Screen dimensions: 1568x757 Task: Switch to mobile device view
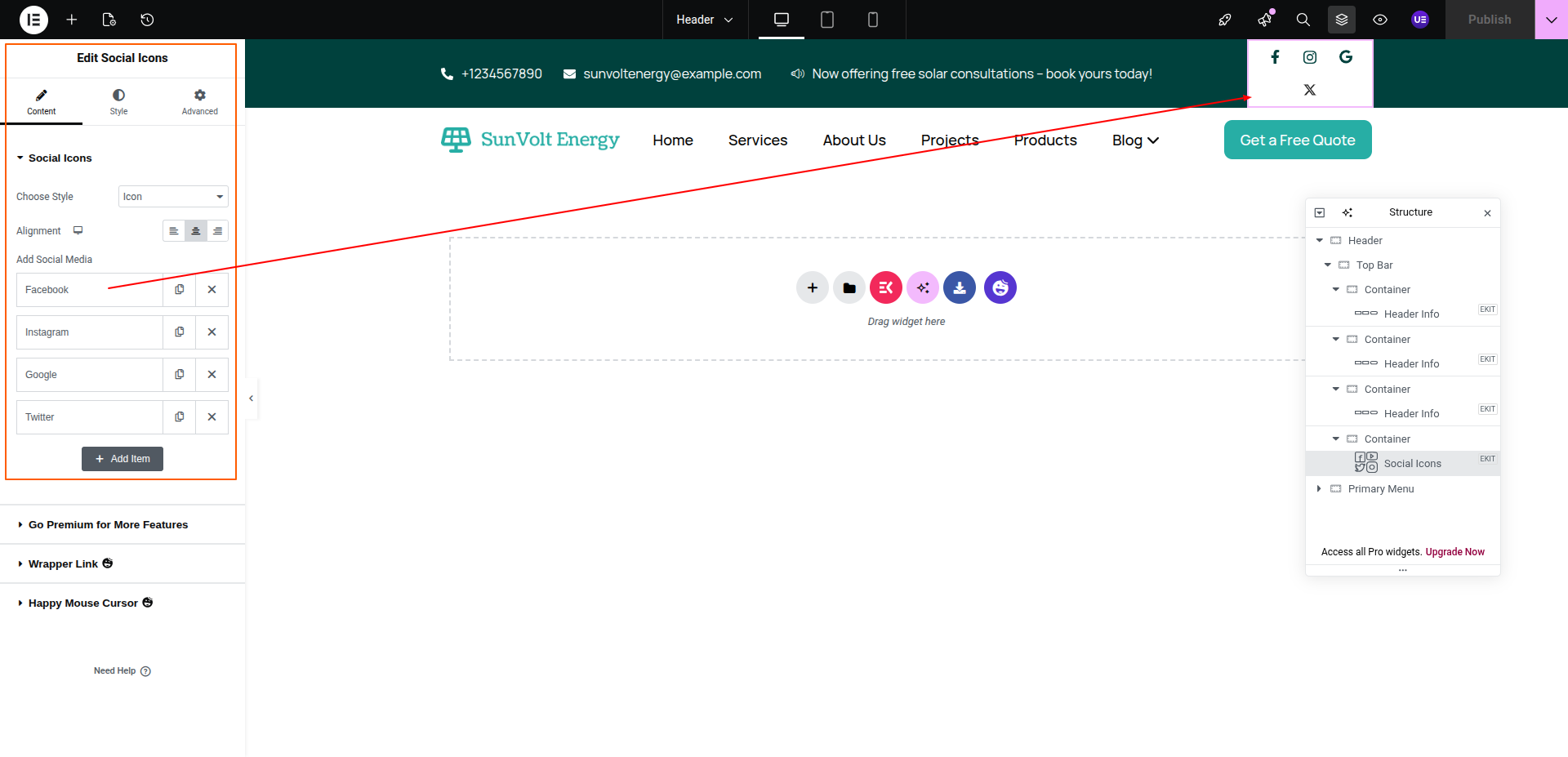point(873,20)
